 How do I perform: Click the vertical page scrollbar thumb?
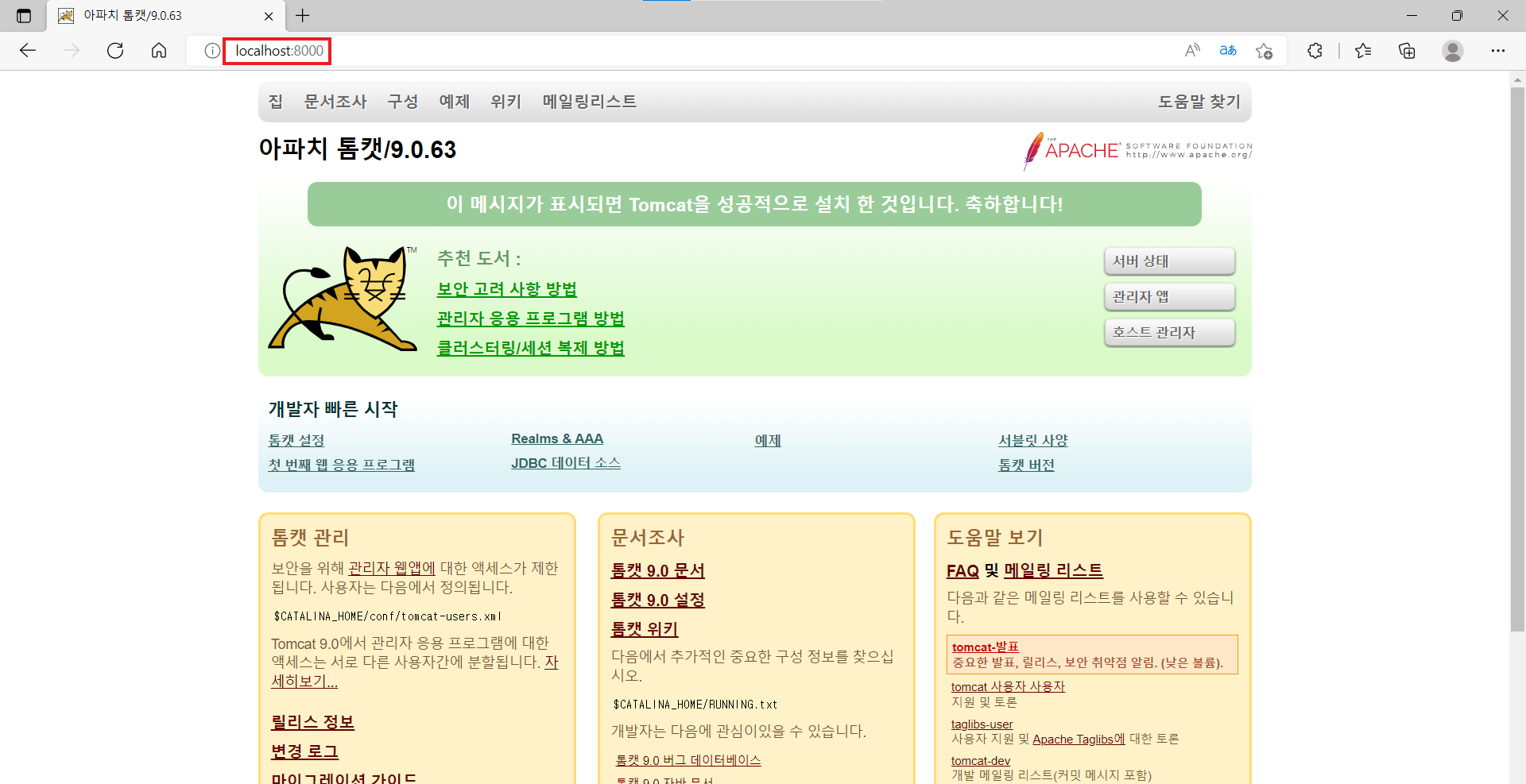(1517, 359)
